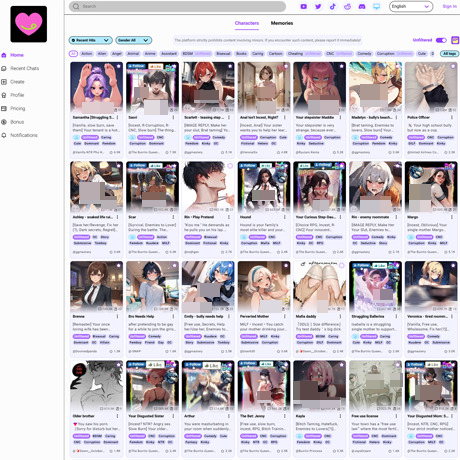Viewport: 460px width, 460px height.
Task: Toggle the Unfiltered switch
Action: point(441,40)
